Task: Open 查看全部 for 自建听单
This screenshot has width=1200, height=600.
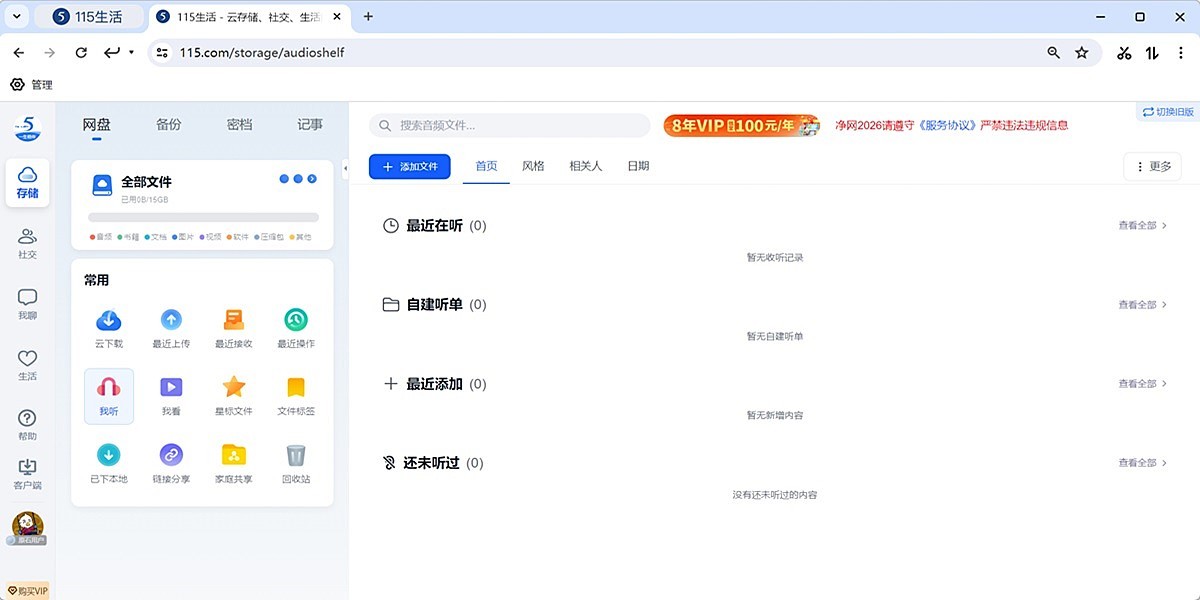Action: (x=1137, y=304)
